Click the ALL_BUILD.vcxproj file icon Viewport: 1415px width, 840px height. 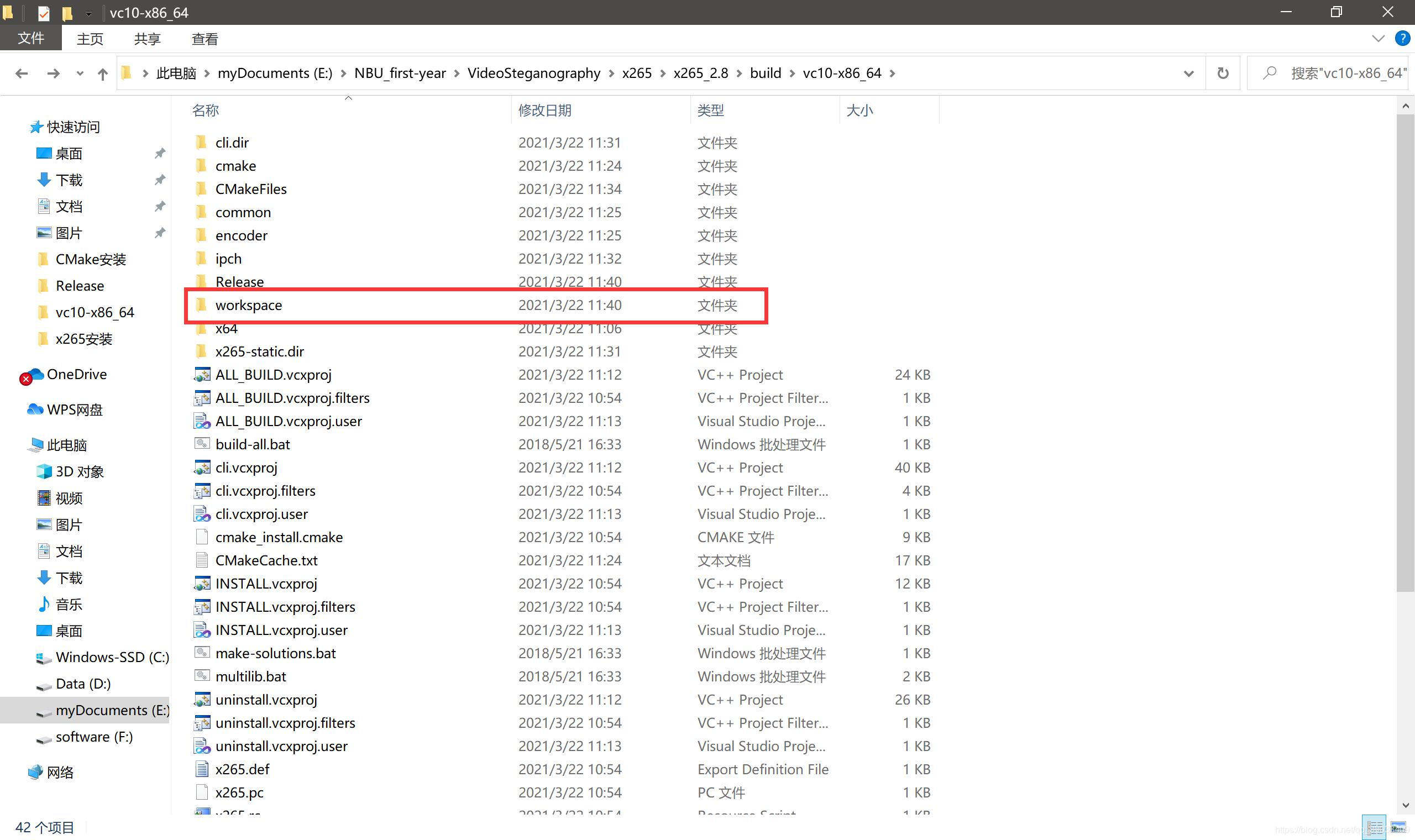202,375
